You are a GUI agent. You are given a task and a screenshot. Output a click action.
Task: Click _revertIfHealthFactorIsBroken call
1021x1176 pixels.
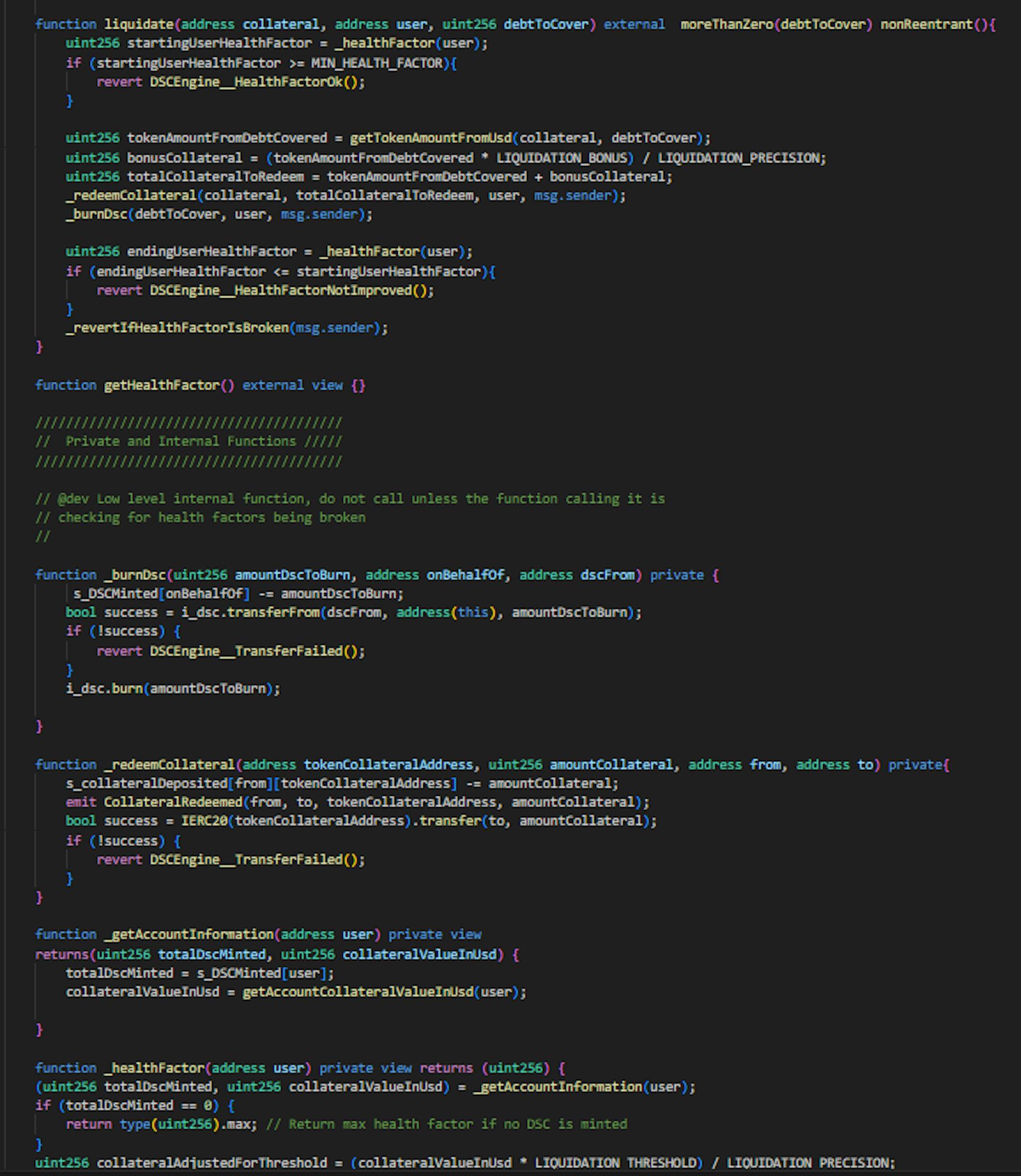(178, 327)
